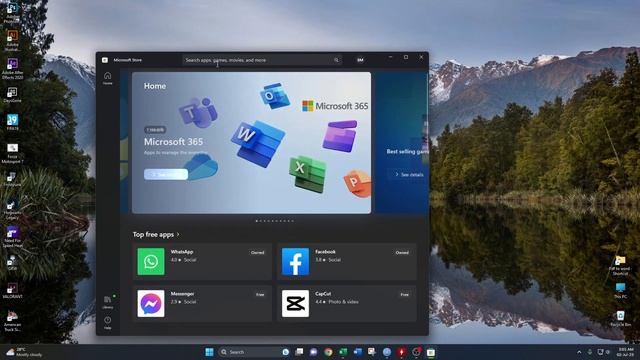Click the Outlook icon in the banner

(275, 96)
